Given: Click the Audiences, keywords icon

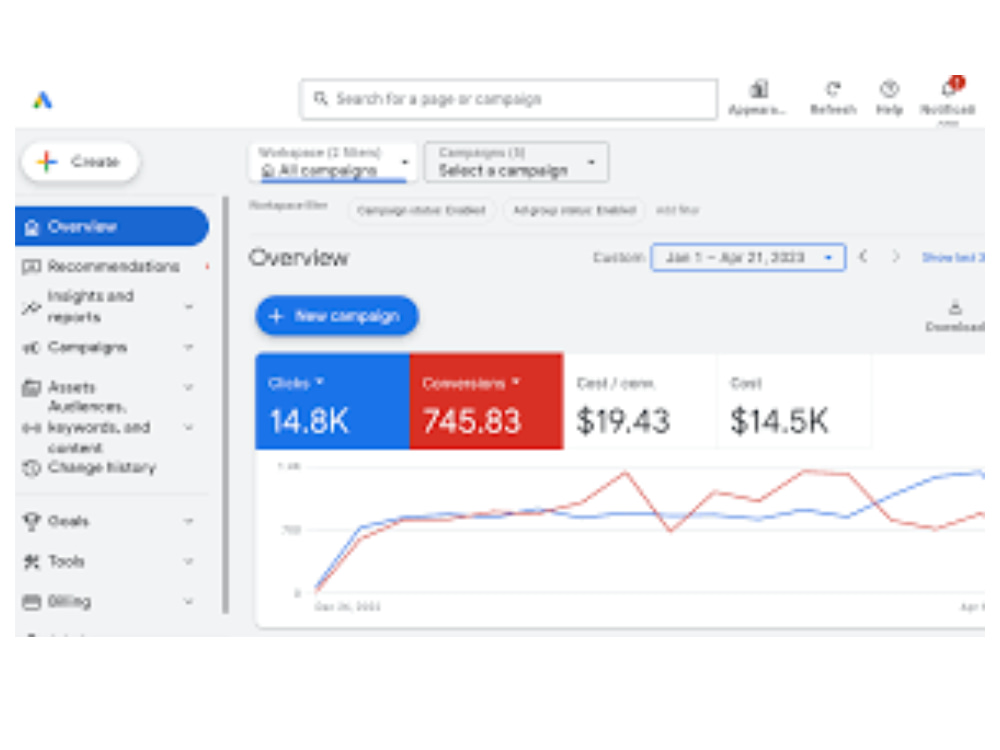Looking at the screenshot, I should tap(31, 428).
